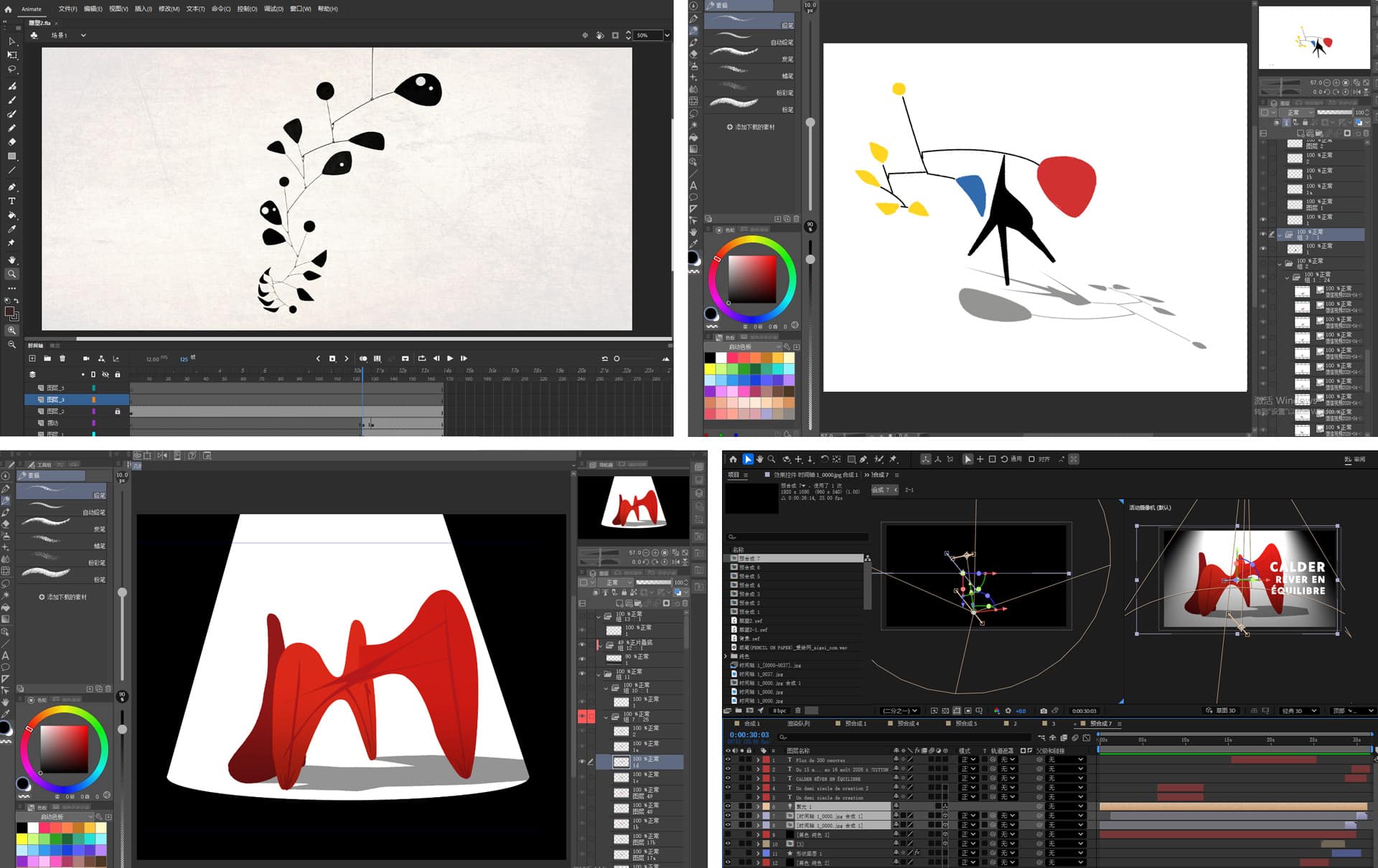
Task: Toggle visibility of layer 'Un demi siecle de creation 2'
Action: coord(728,788)
